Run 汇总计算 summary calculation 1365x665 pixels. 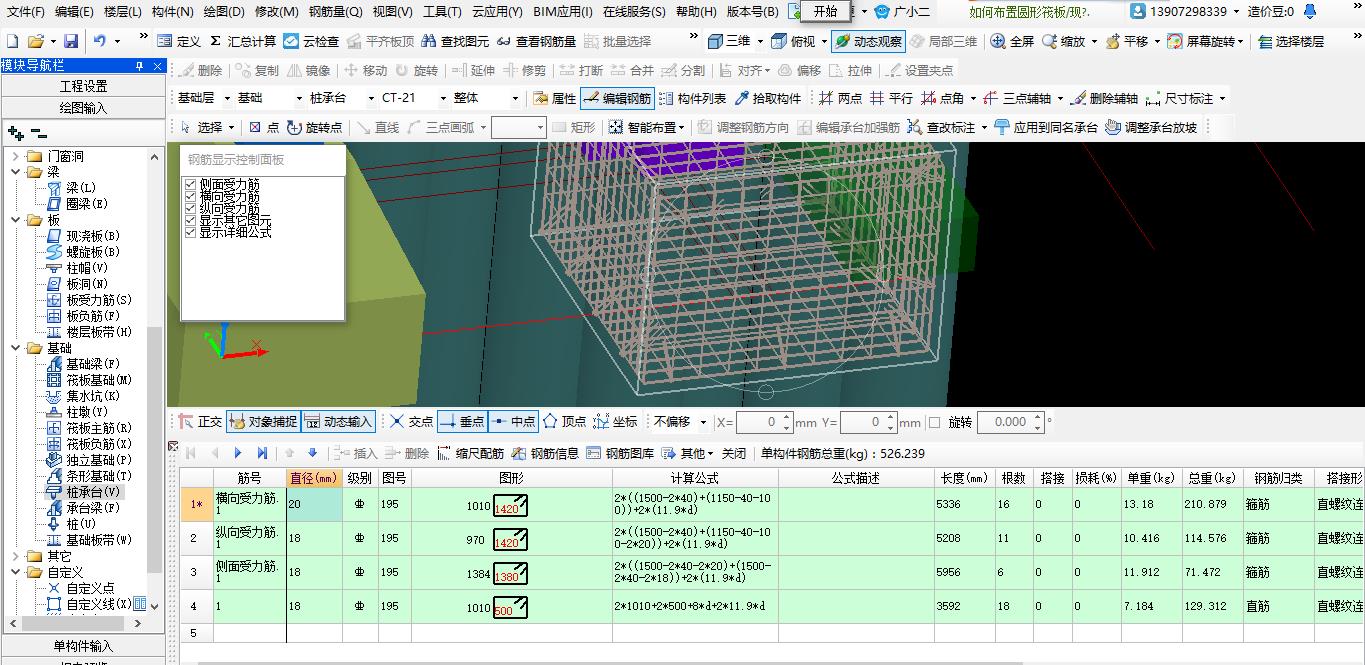tap(242, 41)
